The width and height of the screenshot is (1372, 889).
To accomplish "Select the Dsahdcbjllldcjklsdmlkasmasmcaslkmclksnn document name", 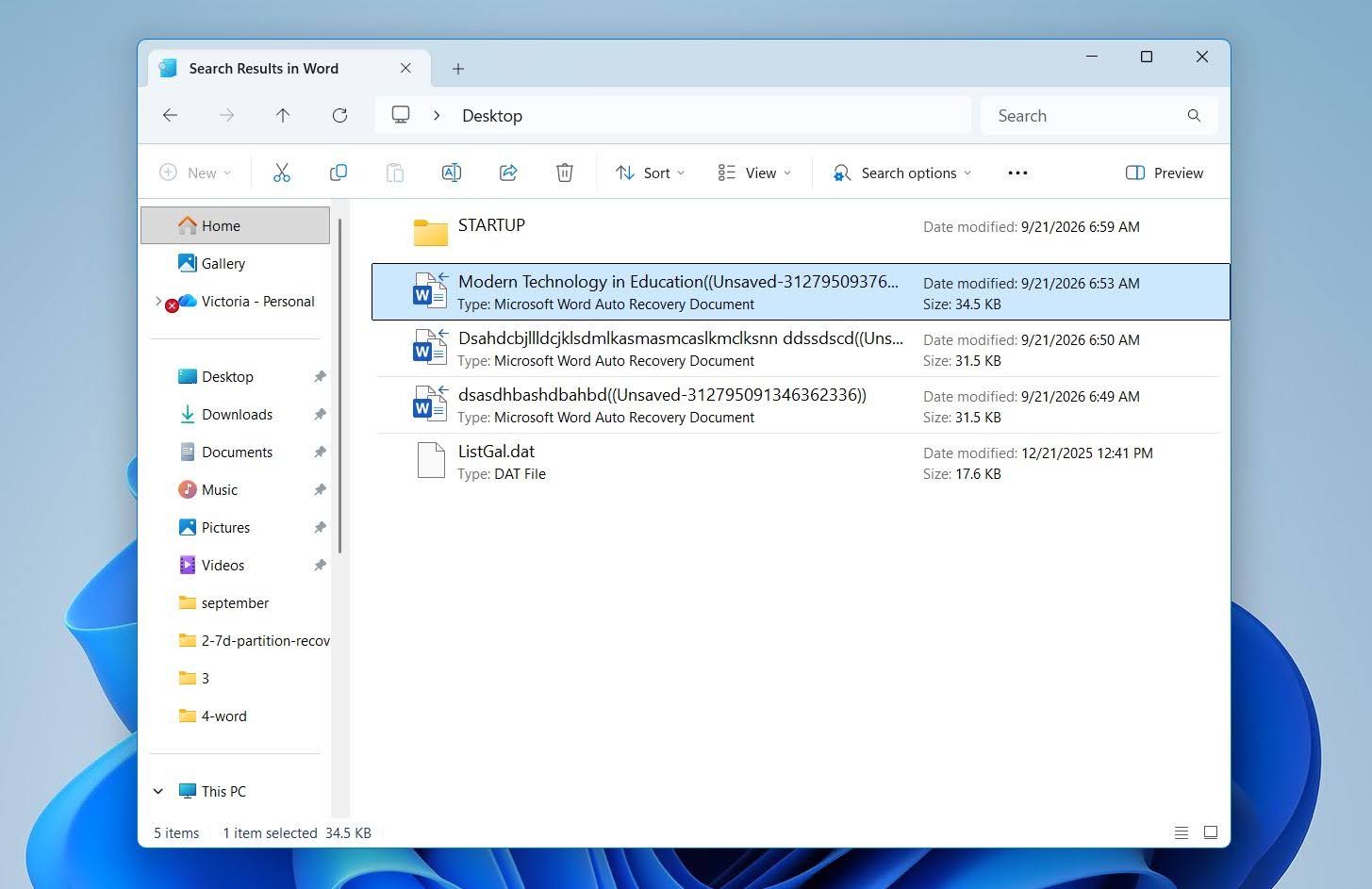I will [x=680, y=337].
